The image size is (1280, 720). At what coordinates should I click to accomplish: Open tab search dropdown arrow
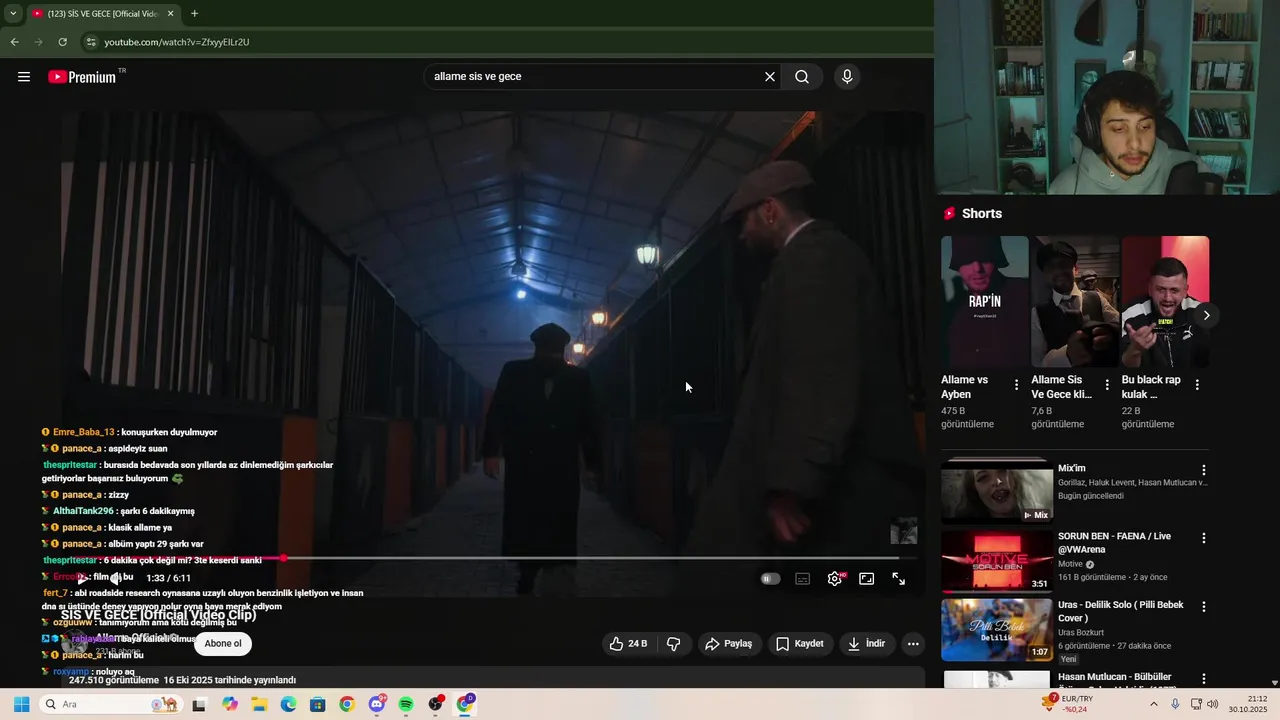point(12,14)
